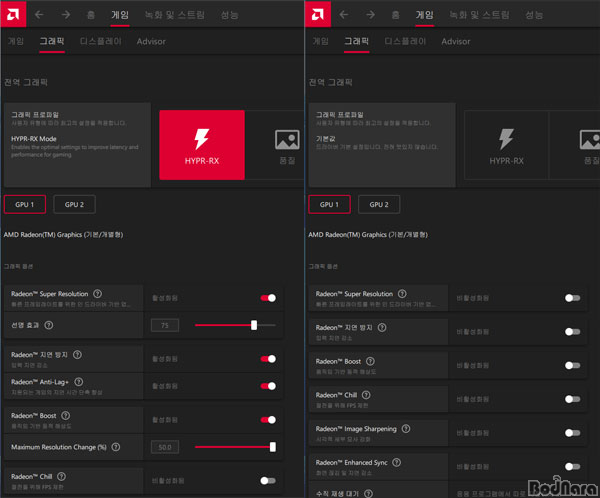The width and height of the screenshot is (600, 498).
Task: Open help icon for Radeon Chill, right window
Action: [366, 395]
